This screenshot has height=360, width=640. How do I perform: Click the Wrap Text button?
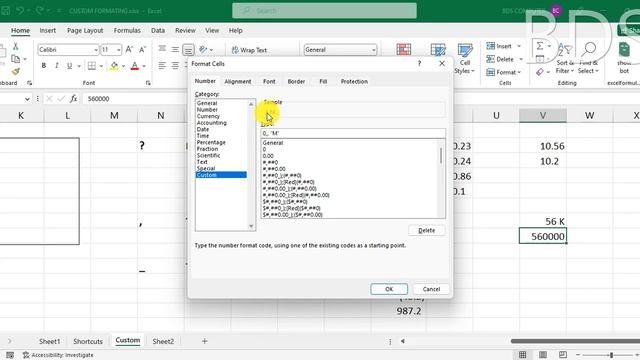249,50
